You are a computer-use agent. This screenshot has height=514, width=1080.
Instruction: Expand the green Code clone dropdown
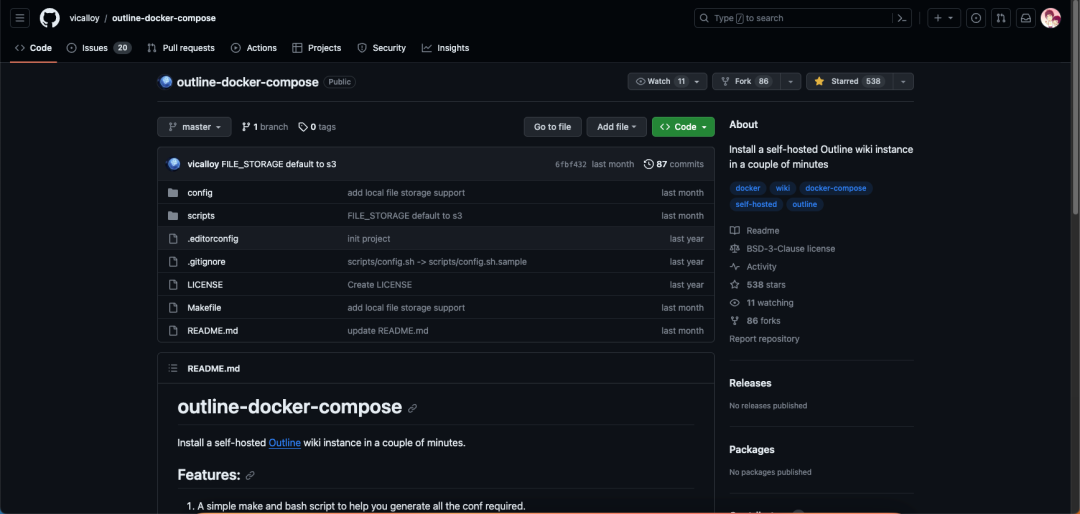(683, 127)
